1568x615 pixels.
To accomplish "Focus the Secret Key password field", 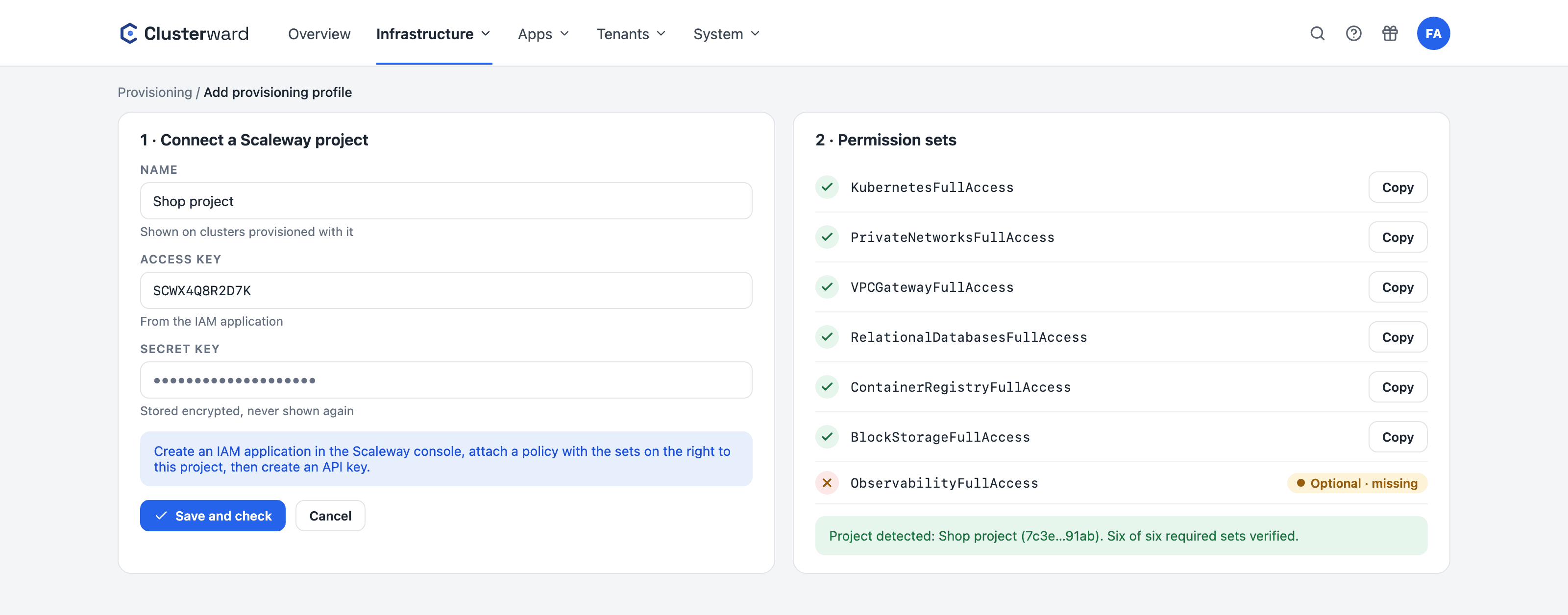I will pyautogui.click(x=446, y=380).
